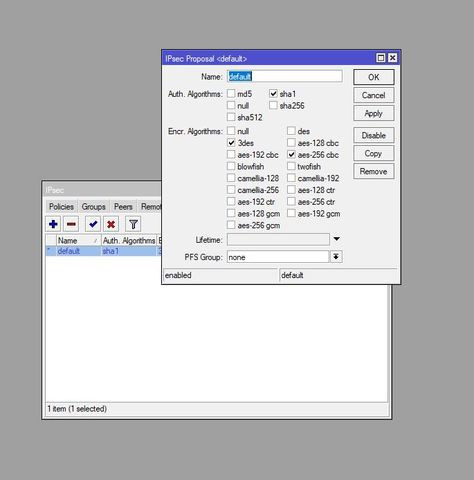Viewport: 474px width, 480px height.
Task: Uncheck aes-256 cbc encryption
Action: [291, 154]
